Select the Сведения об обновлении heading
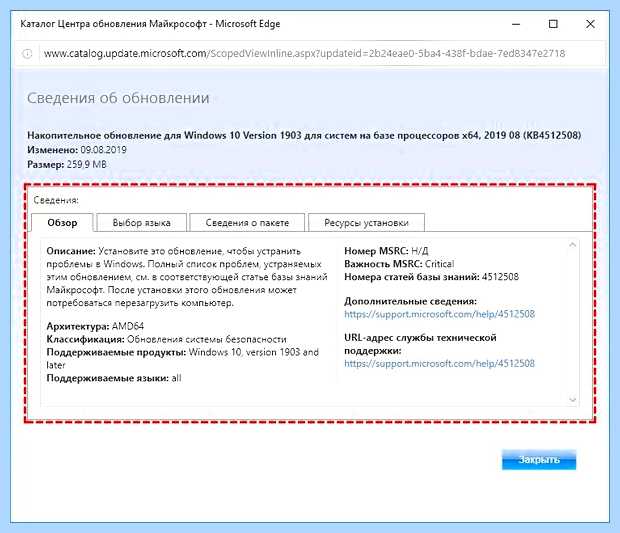The height and width of the screenshot is (533, 620). click(118, 98)
